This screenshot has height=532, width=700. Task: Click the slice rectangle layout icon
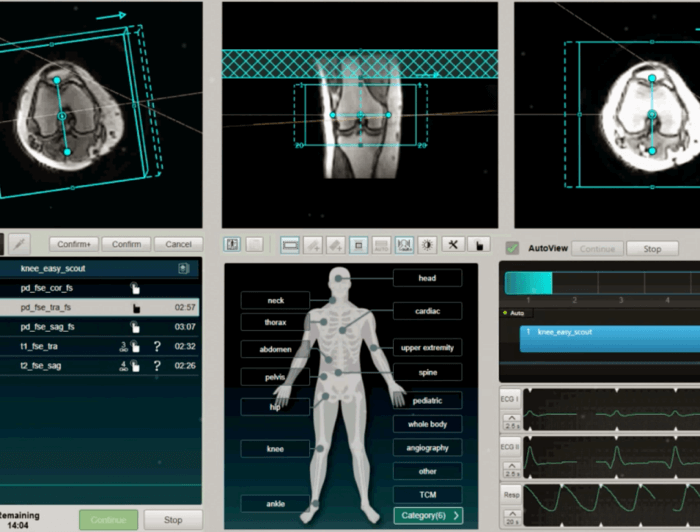click(x=290, y=244)
